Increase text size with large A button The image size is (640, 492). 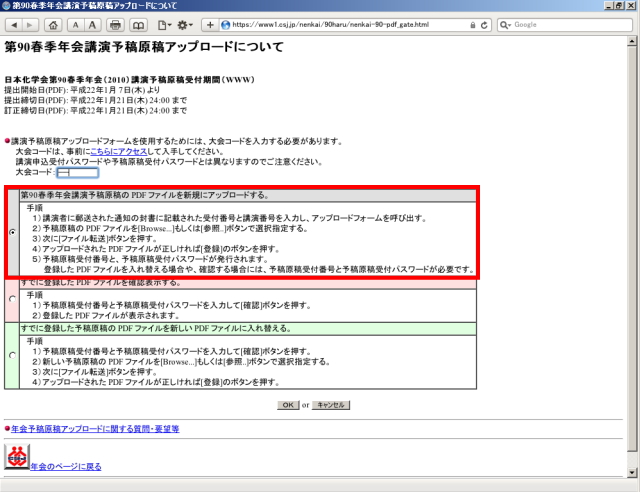pyautogui.click(x=93, y=25)
